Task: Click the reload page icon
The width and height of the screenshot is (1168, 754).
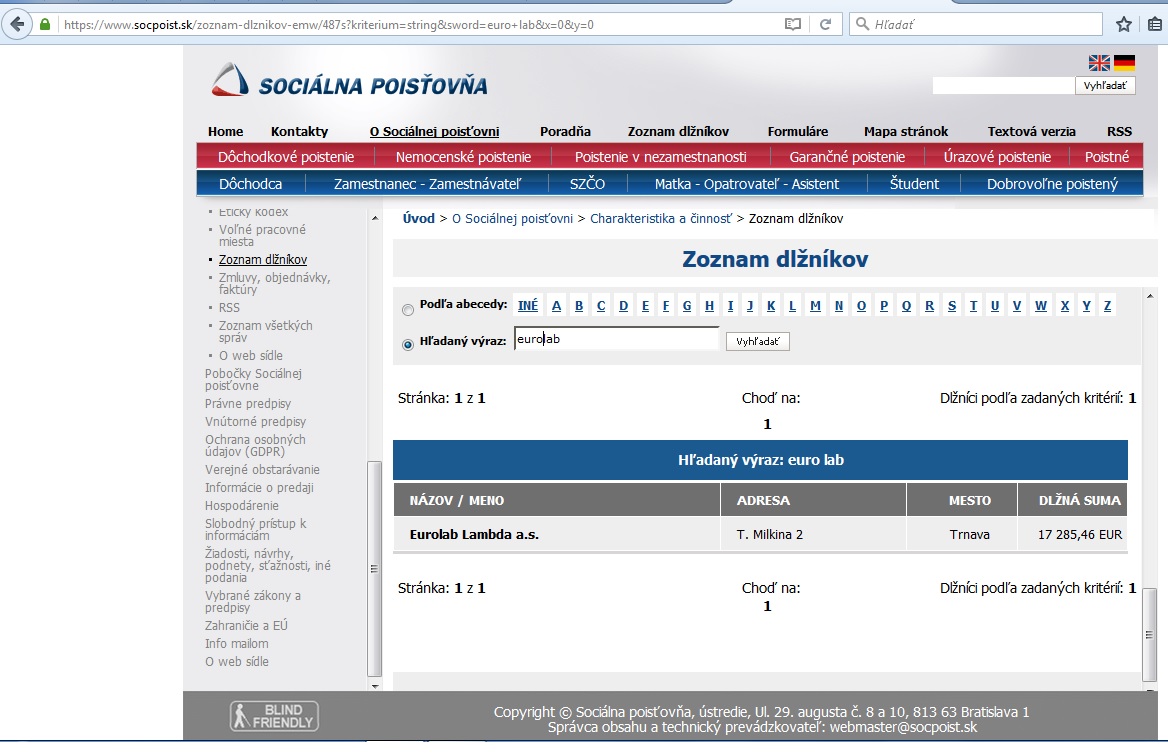Action: coord(825,24)
